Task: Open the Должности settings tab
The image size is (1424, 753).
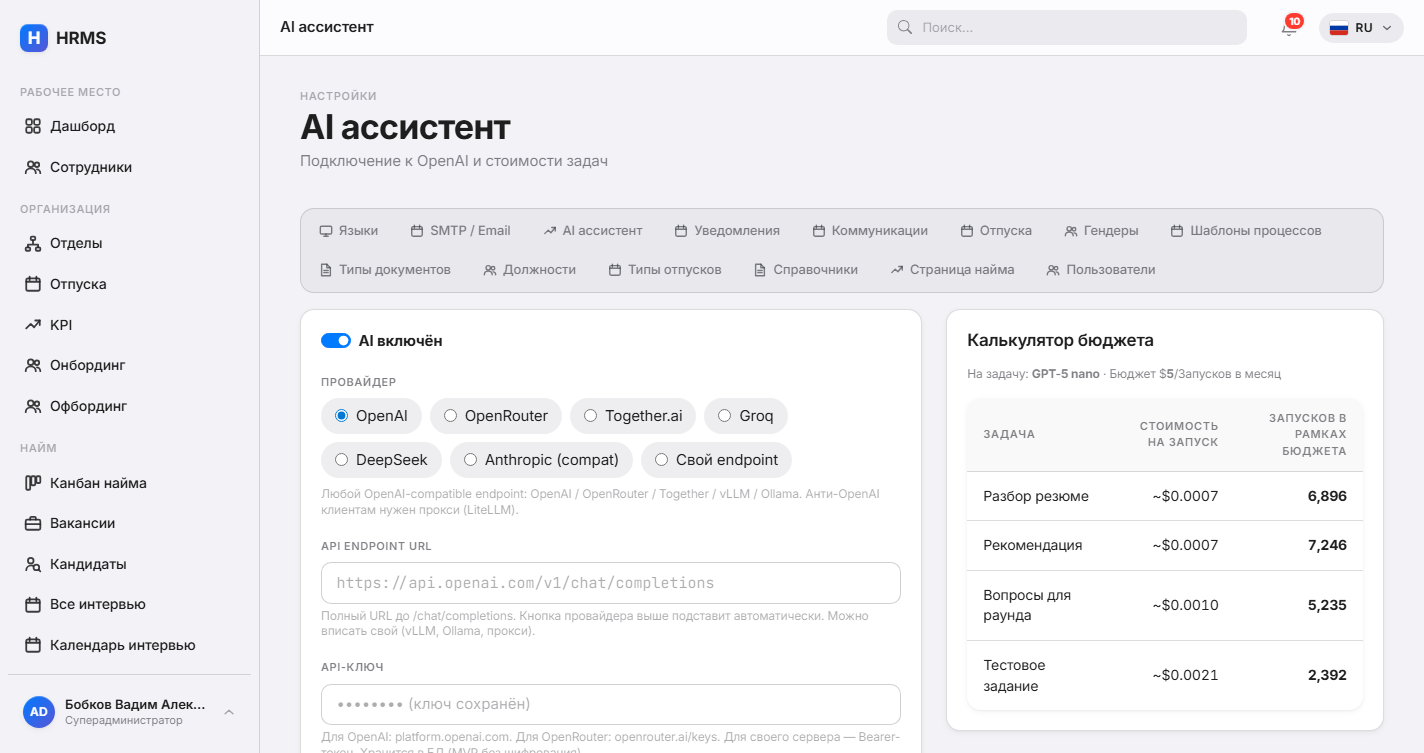Action: click(530, 270)
